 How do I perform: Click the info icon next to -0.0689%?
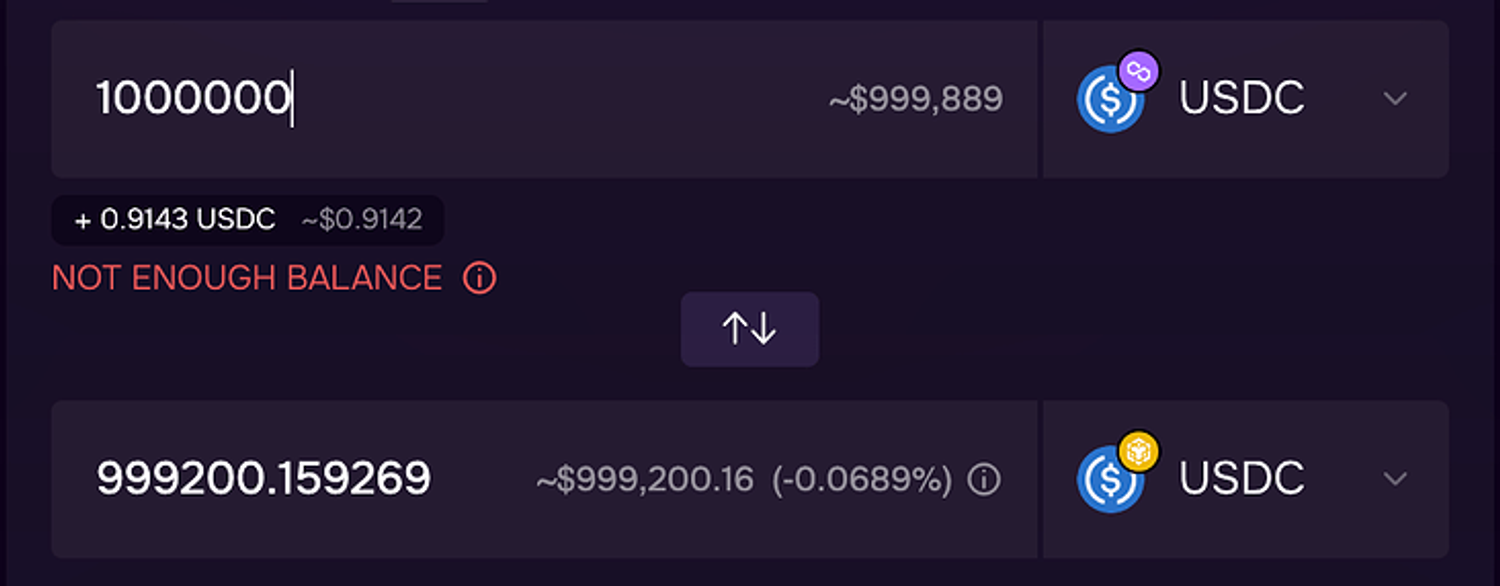pyautogui.click(x=984, y=480)
